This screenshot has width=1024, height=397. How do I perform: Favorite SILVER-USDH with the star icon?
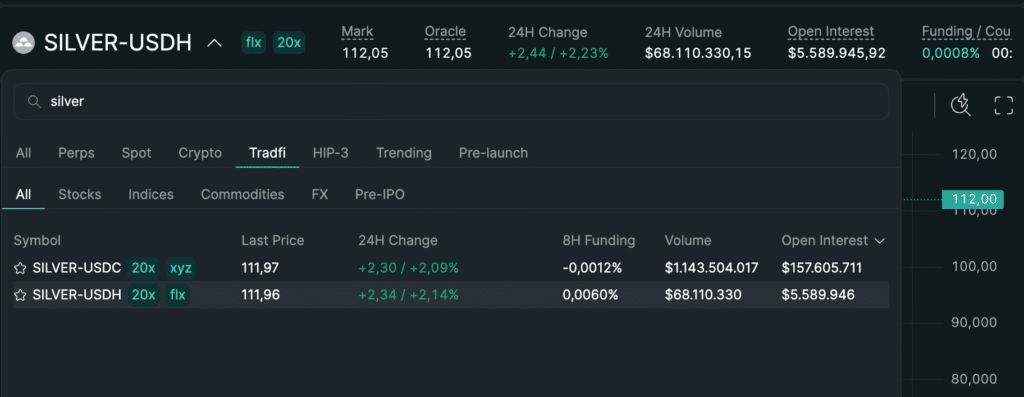click(x=20, y=295)
